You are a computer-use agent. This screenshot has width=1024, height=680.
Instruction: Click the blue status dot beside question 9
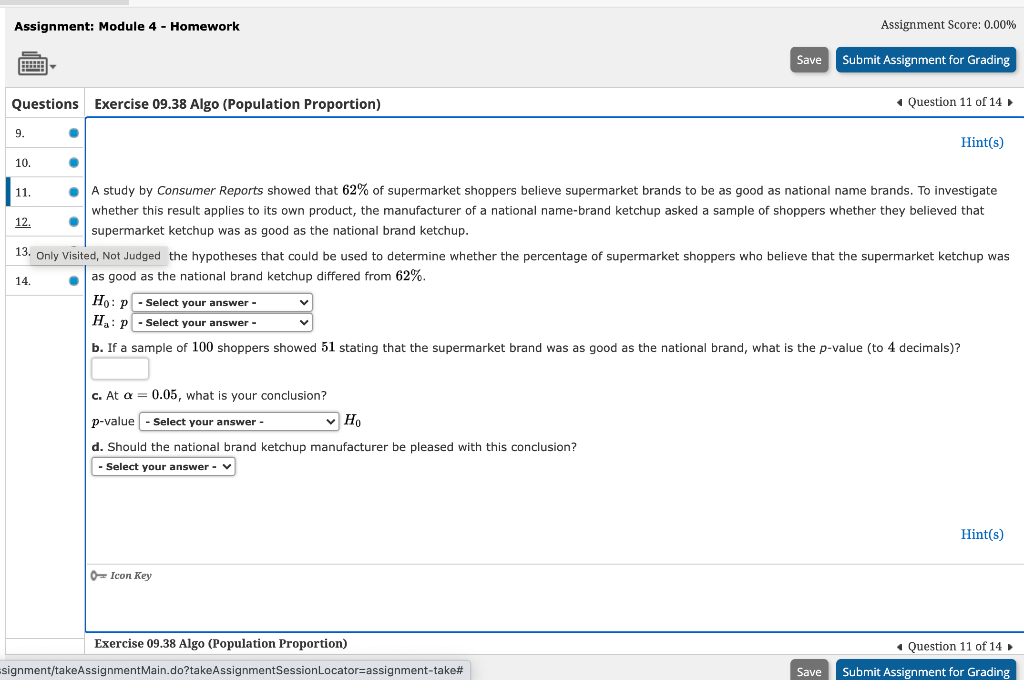click(x=71, y=132)
